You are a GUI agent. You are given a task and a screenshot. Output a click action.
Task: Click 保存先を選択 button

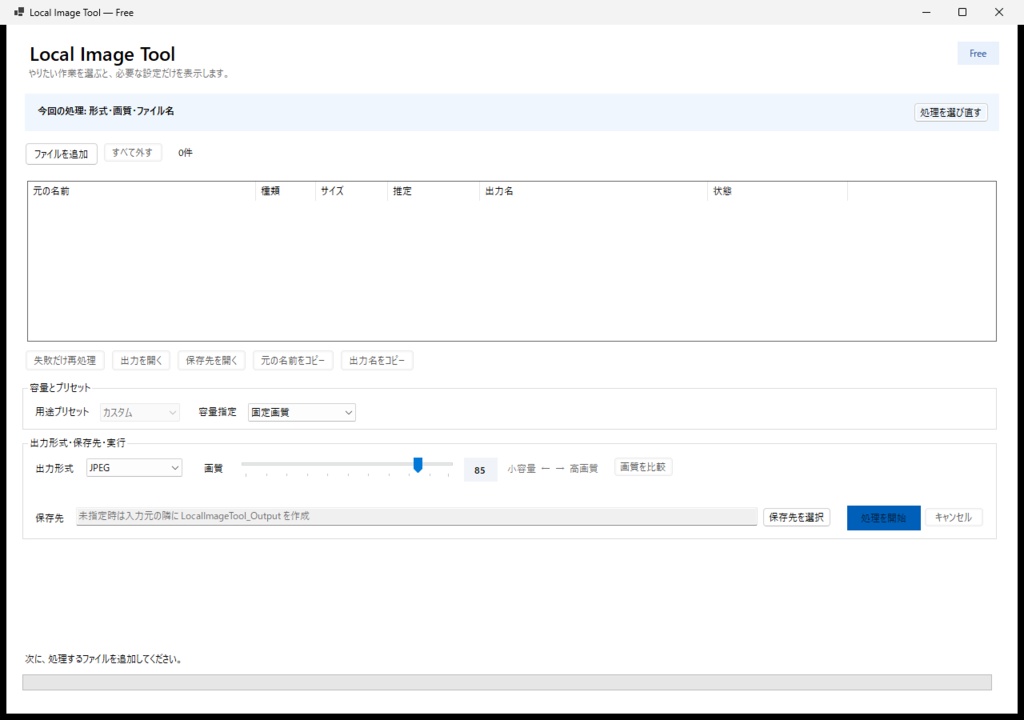[796, 517]
